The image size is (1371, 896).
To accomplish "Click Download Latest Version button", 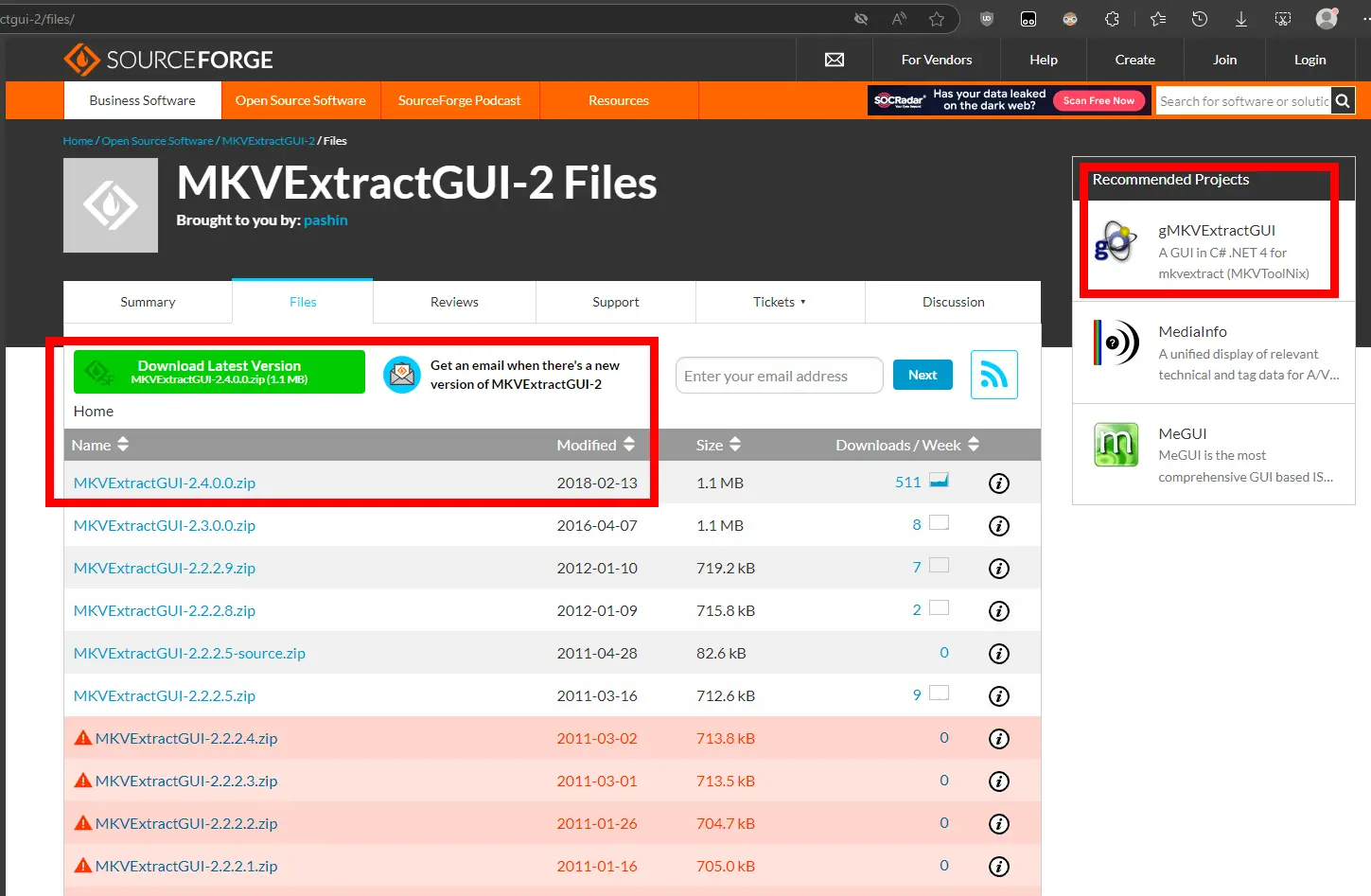I will 220,372.
